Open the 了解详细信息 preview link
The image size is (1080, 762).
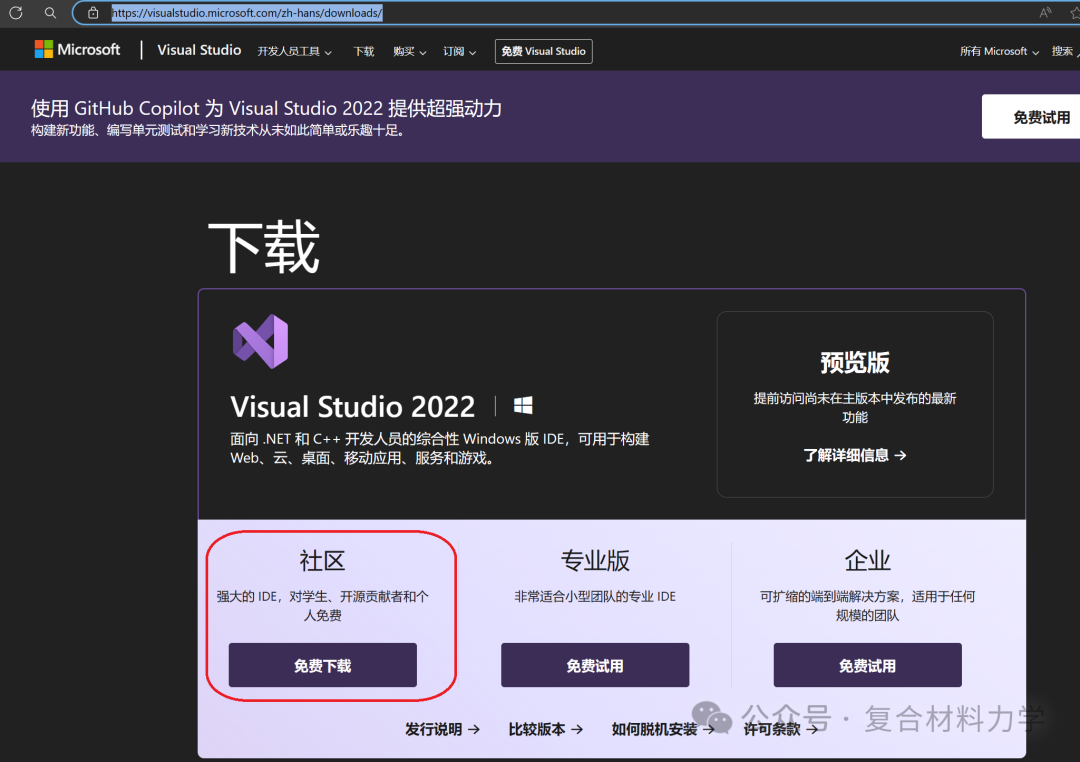pyautogui.click(x=855, y=455)
